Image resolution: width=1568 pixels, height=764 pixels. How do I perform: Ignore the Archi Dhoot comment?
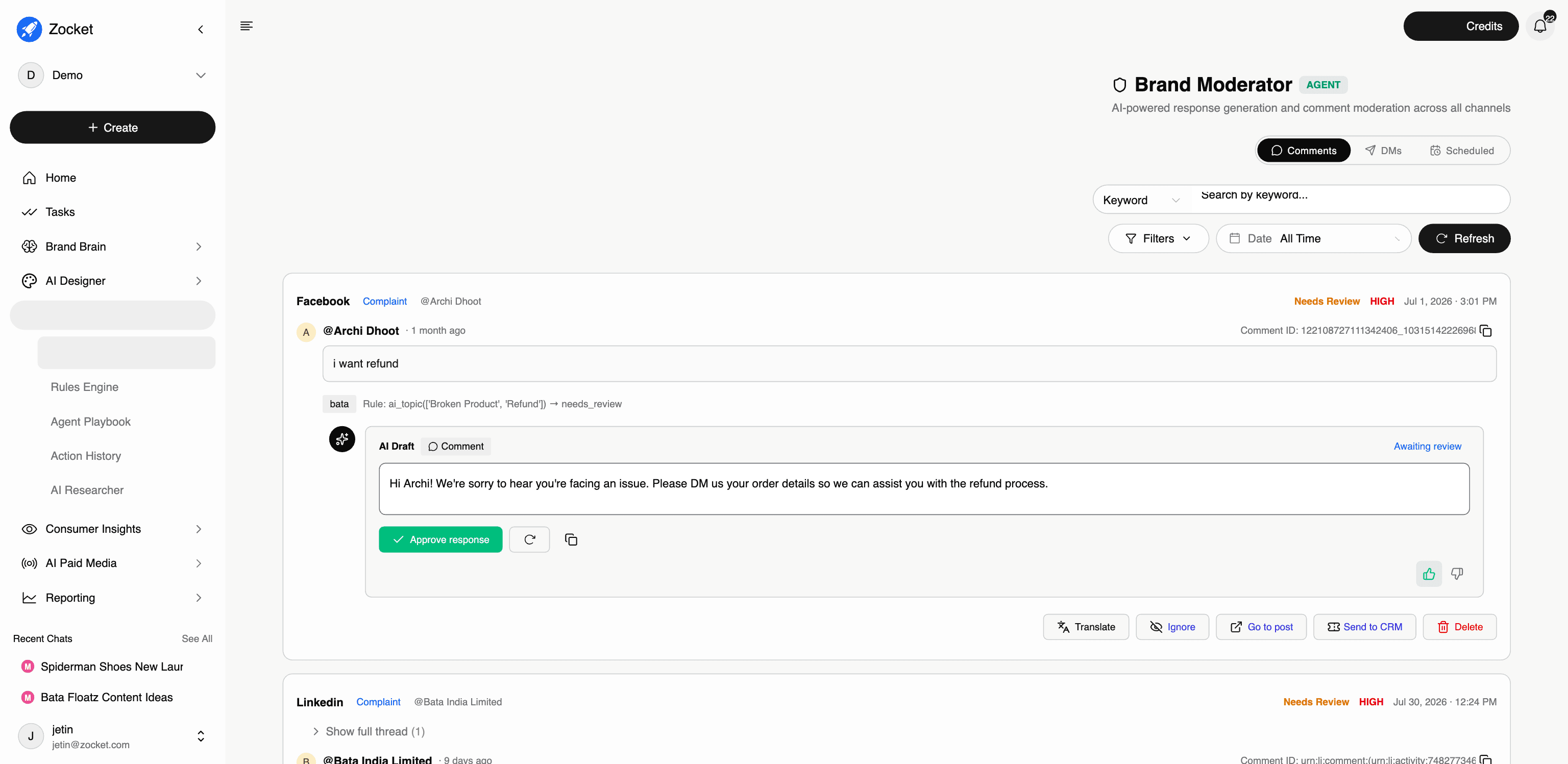[x=1172, y=627]
